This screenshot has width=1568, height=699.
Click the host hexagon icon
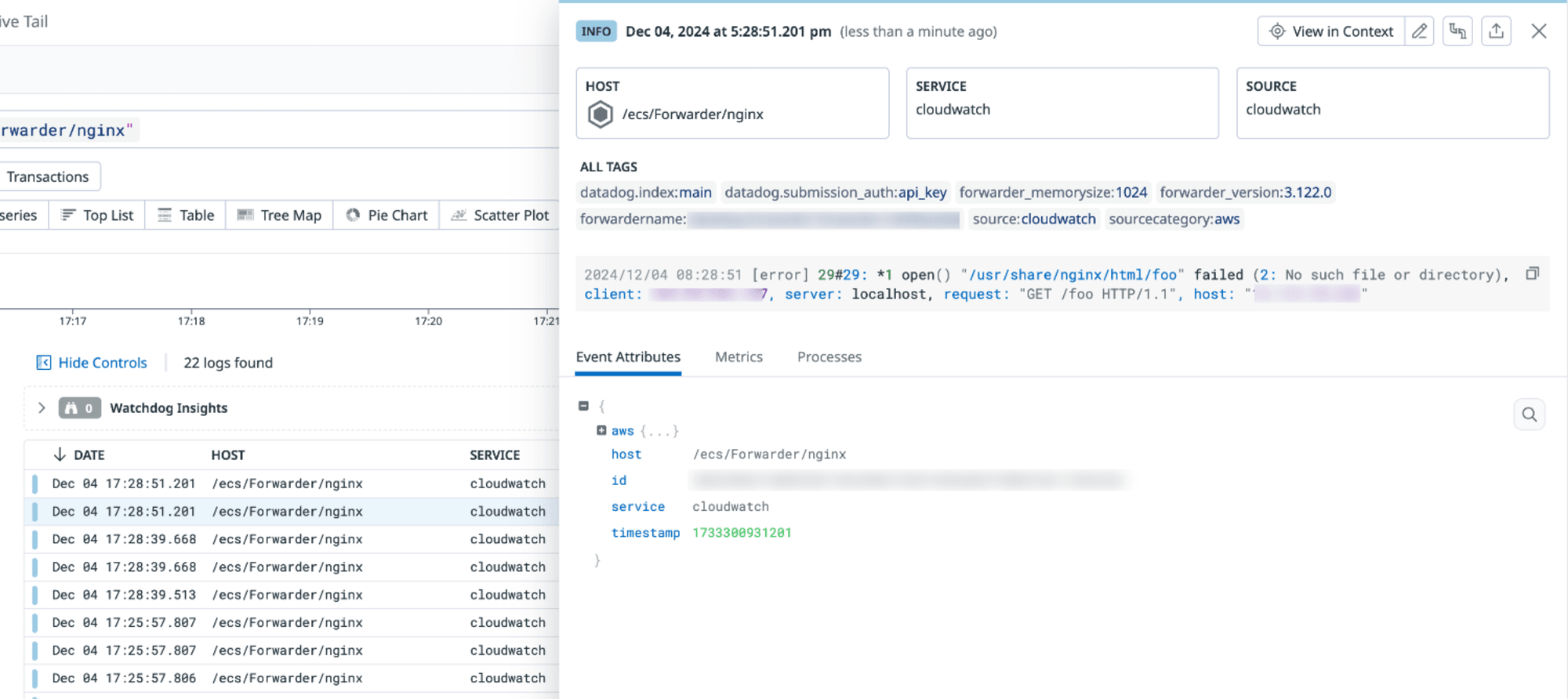(601, 114)
